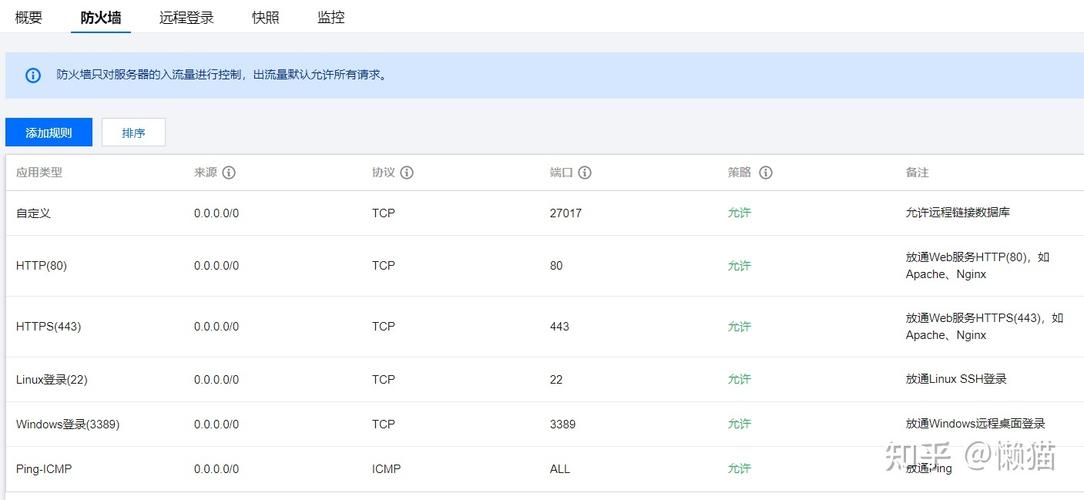Viewport: 1084px width, 500px height.
Task: Select the Linux登录(22) row label
Action: (x=52, y=380)
